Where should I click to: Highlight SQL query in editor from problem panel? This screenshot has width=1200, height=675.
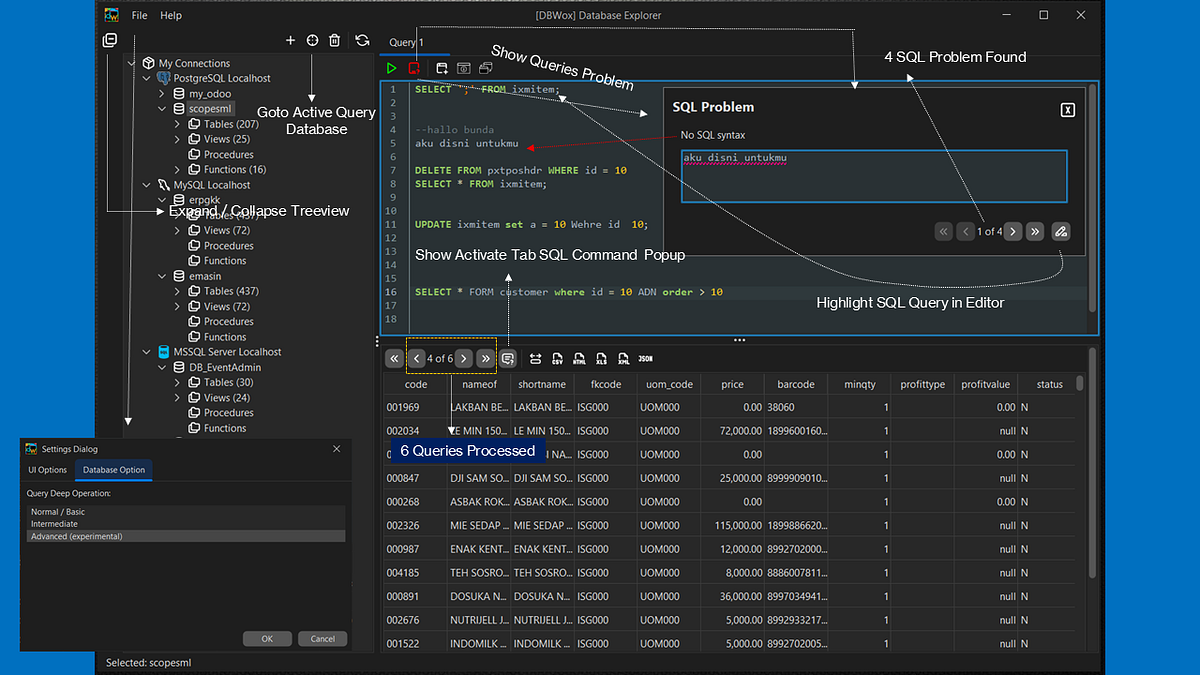(1061, 231)
